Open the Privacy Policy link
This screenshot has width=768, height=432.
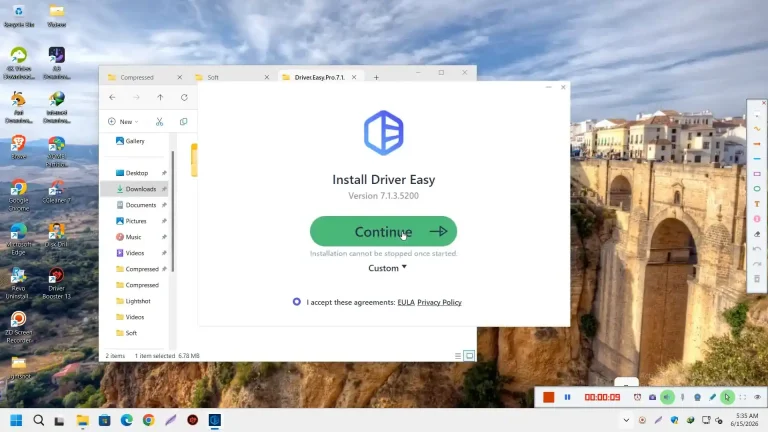click(439, 302)
